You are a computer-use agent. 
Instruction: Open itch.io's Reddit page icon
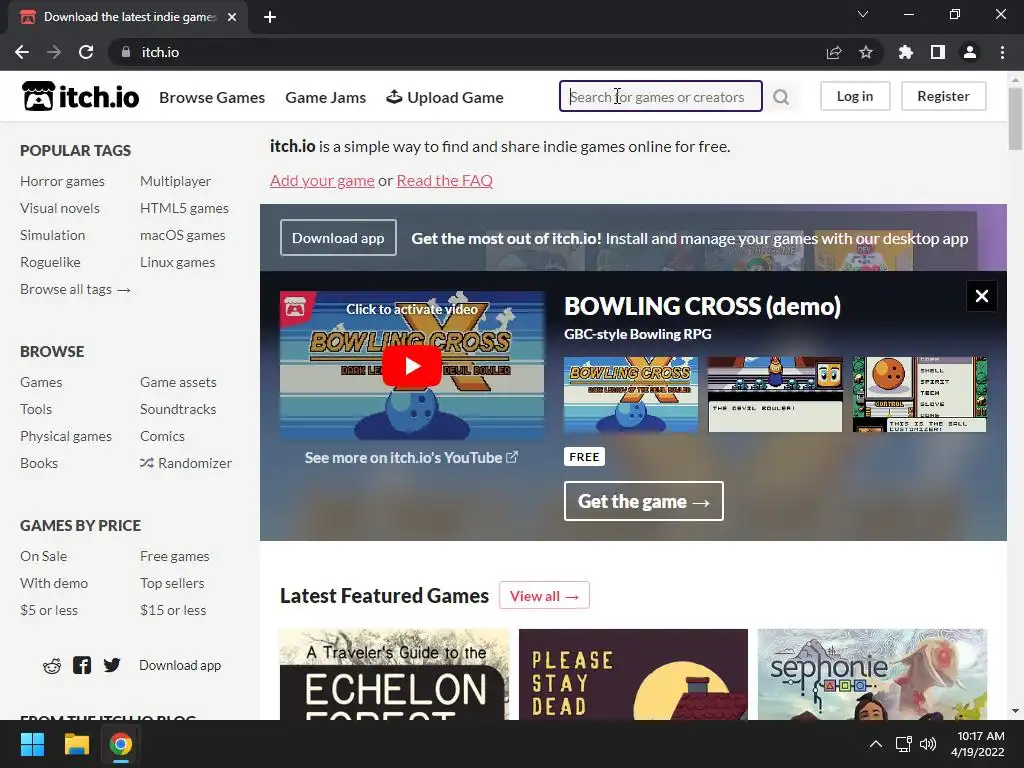tap(52, 665)
